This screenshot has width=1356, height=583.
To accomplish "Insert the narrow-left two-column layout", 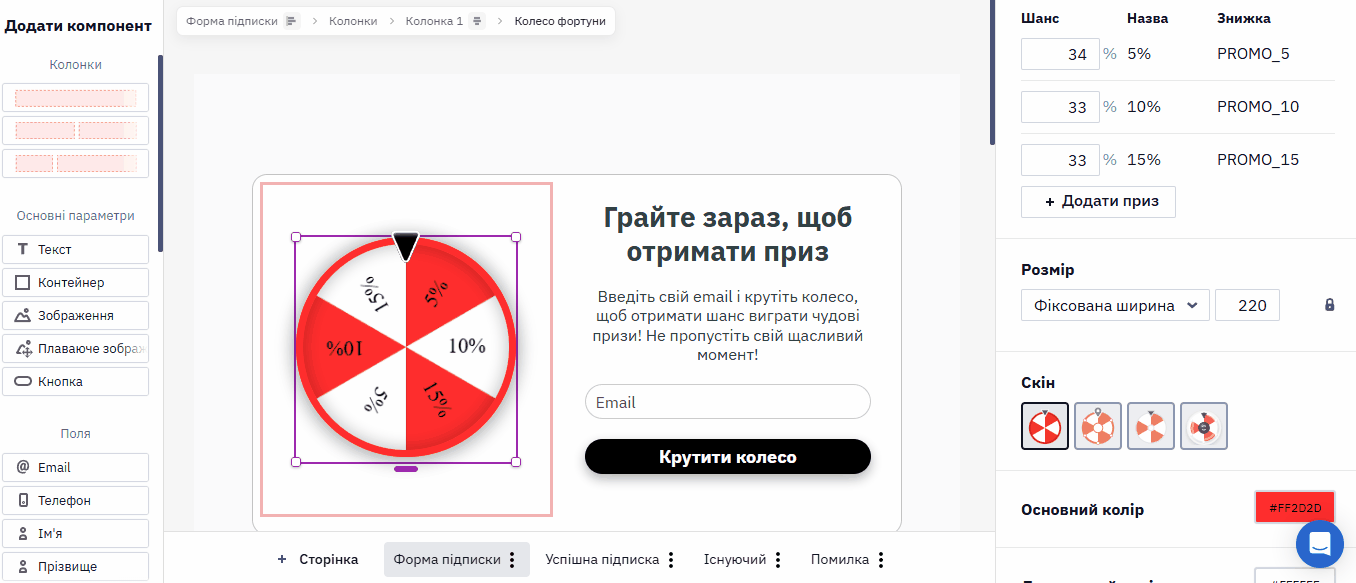I will tap(76, 163).
